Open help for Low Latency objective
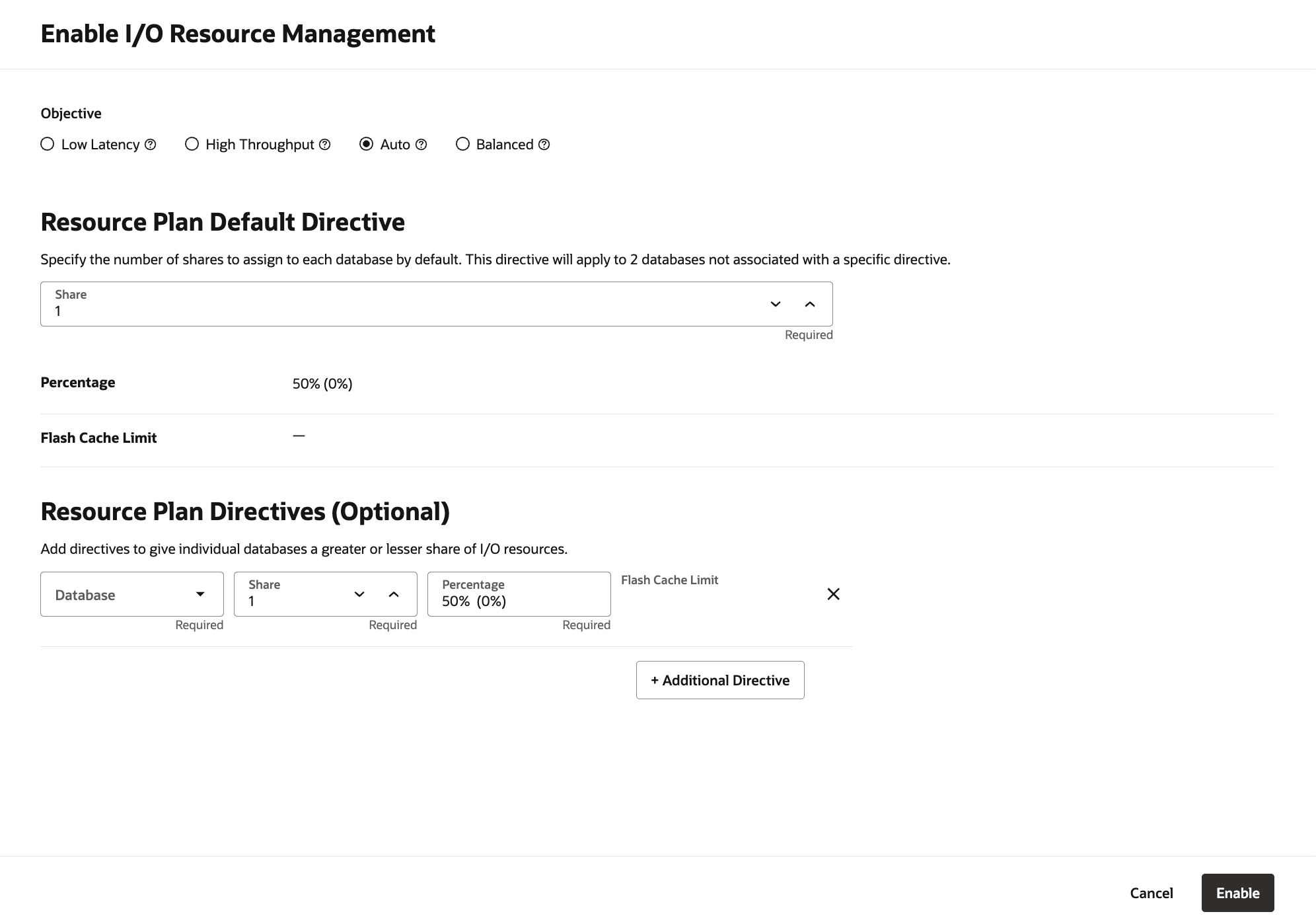The width and height of the screenshot is (1316, 916). click(151, 144)
